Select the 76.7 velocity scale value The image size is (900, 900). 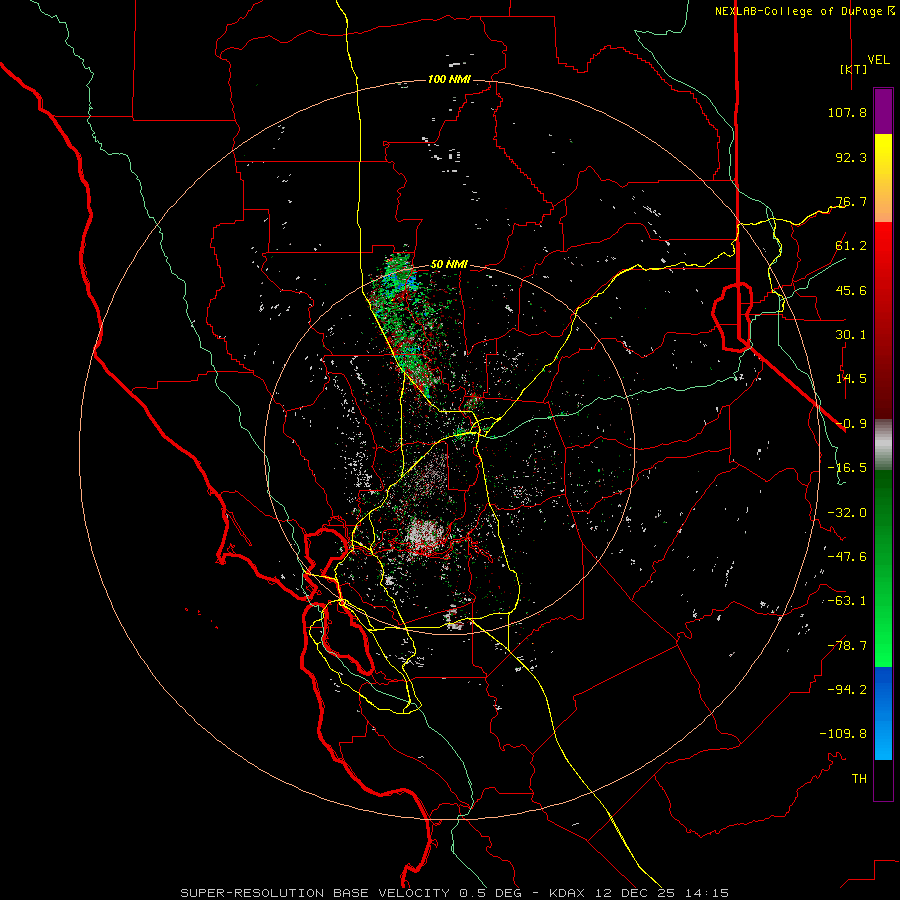pos(851,201)
